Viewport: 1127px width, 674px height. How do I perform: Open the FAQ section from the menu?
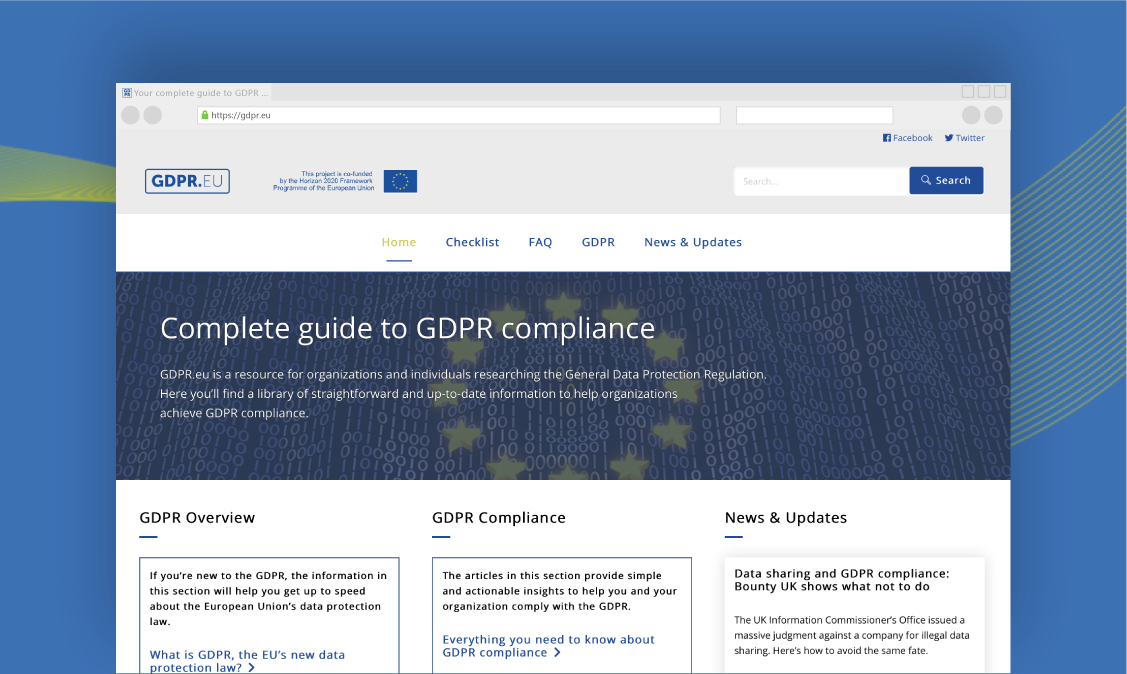[x=540, y=242]
